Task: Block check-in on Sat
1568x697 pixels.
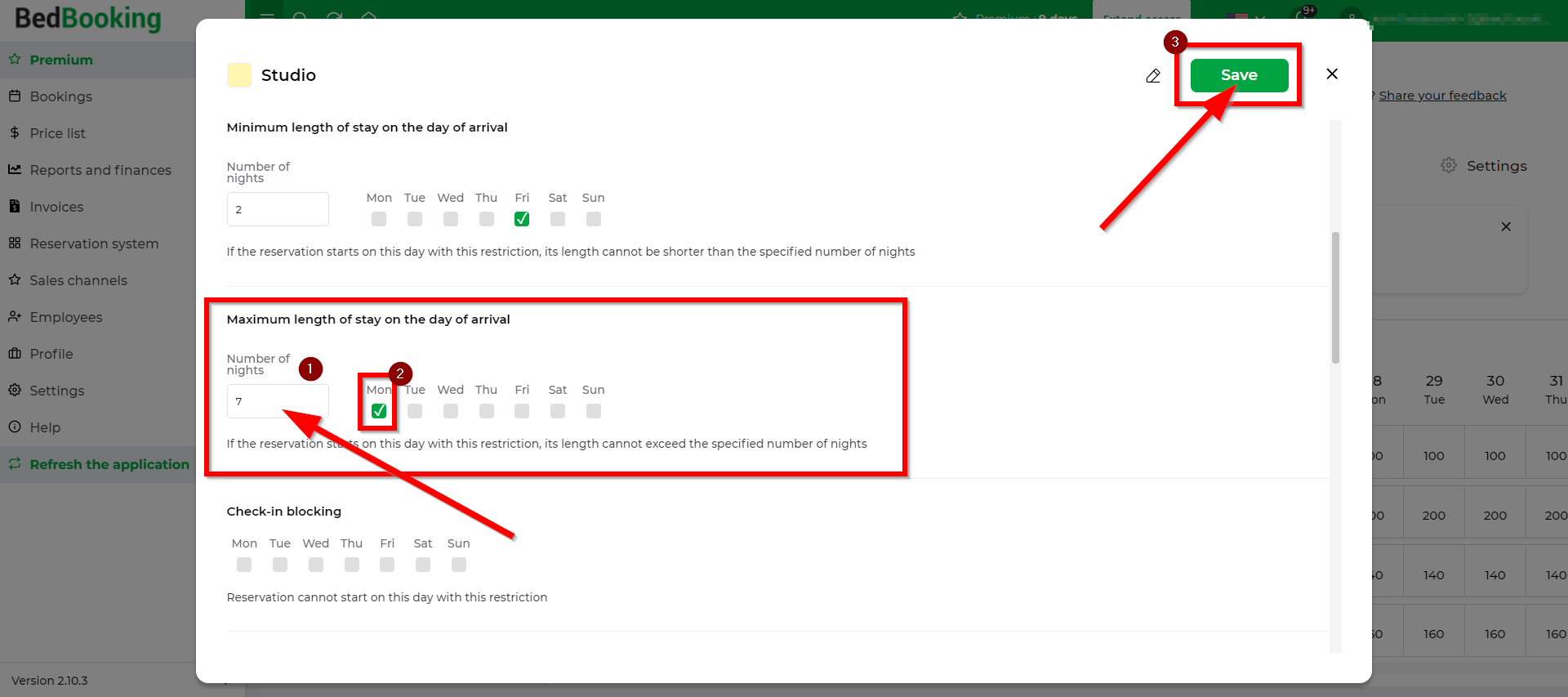Action: tap(423, 565)
